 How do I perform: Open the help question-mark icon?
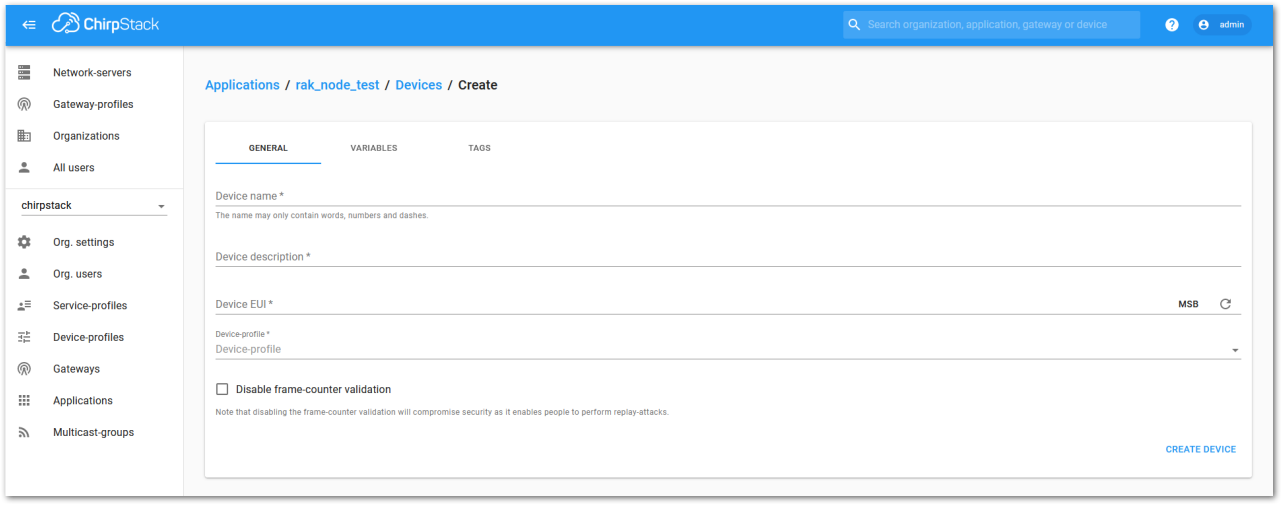tap(1172, 25)
